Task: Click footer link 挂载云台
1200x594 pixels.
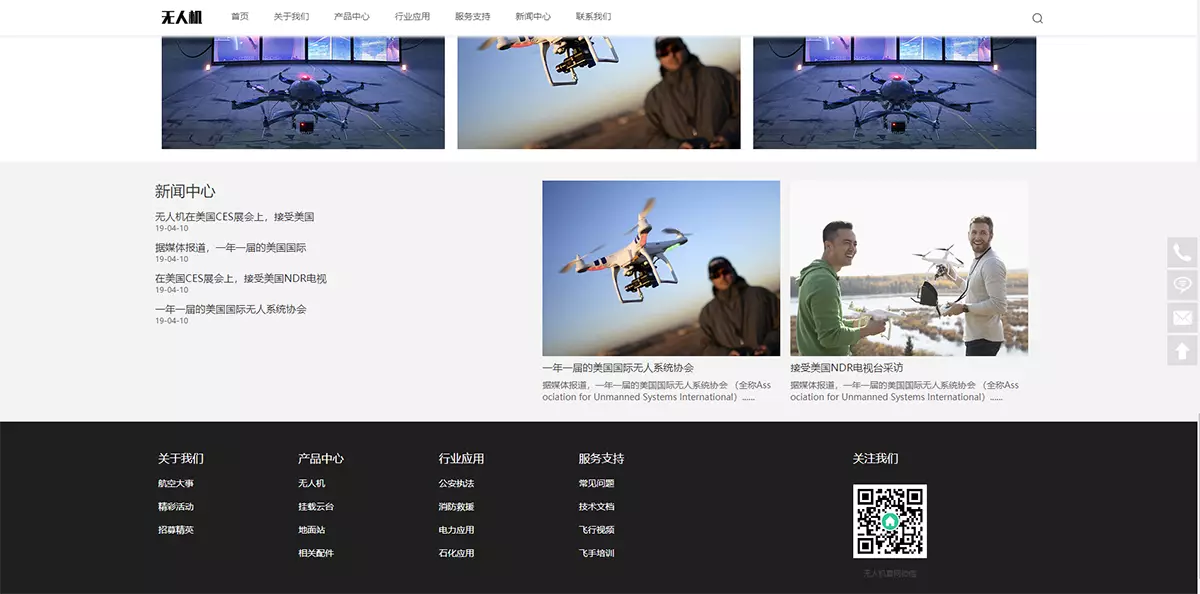Action: point(315,507)
